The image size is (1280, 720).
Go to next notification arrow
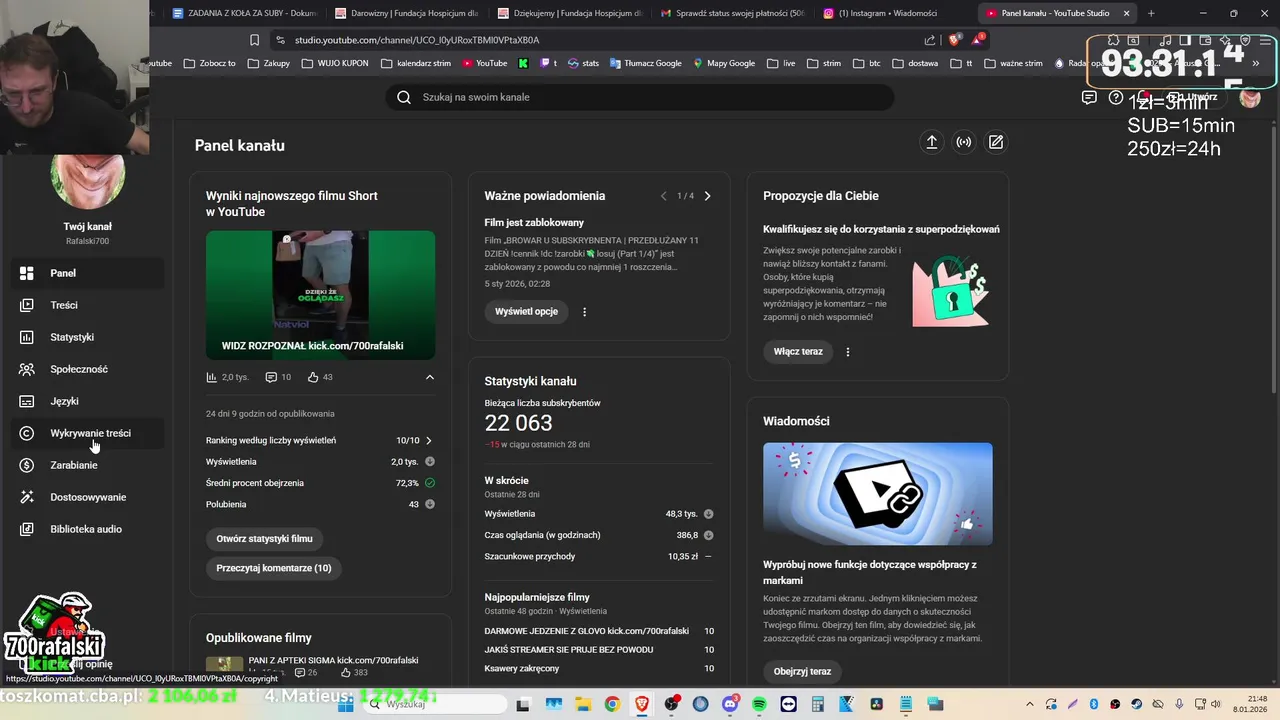pos(707,196)
